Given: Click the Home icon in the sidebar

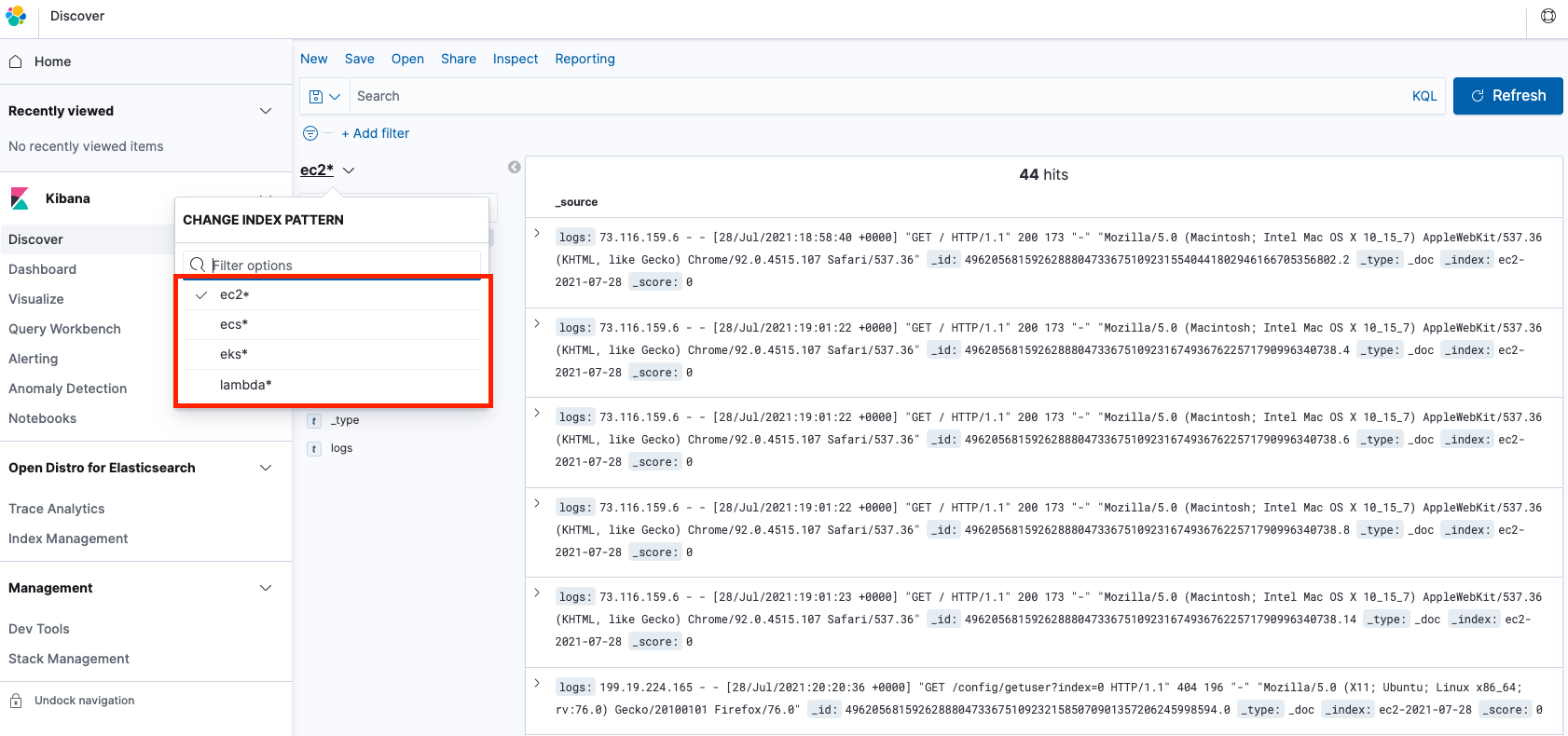Looking at the screenshot, I should click(16, 61).
